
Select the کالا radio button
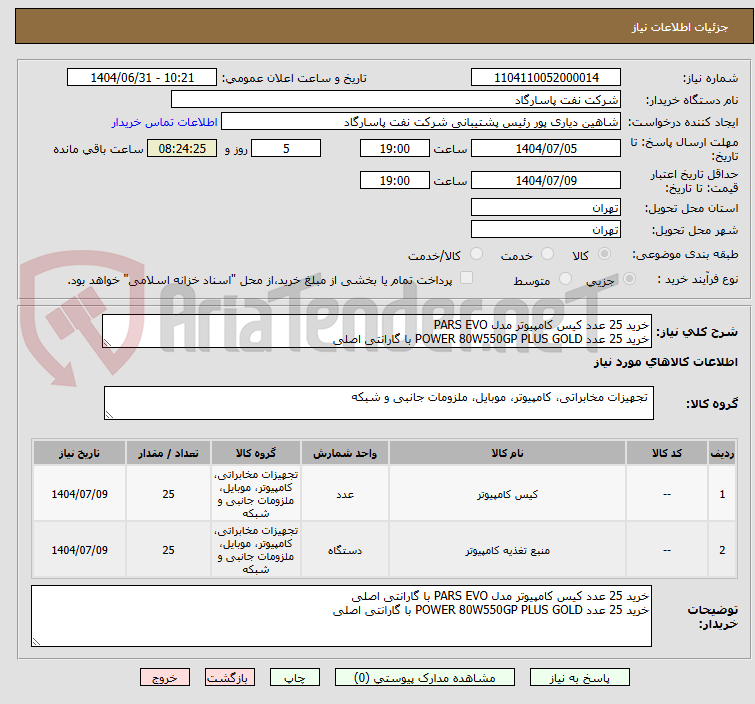604,254
